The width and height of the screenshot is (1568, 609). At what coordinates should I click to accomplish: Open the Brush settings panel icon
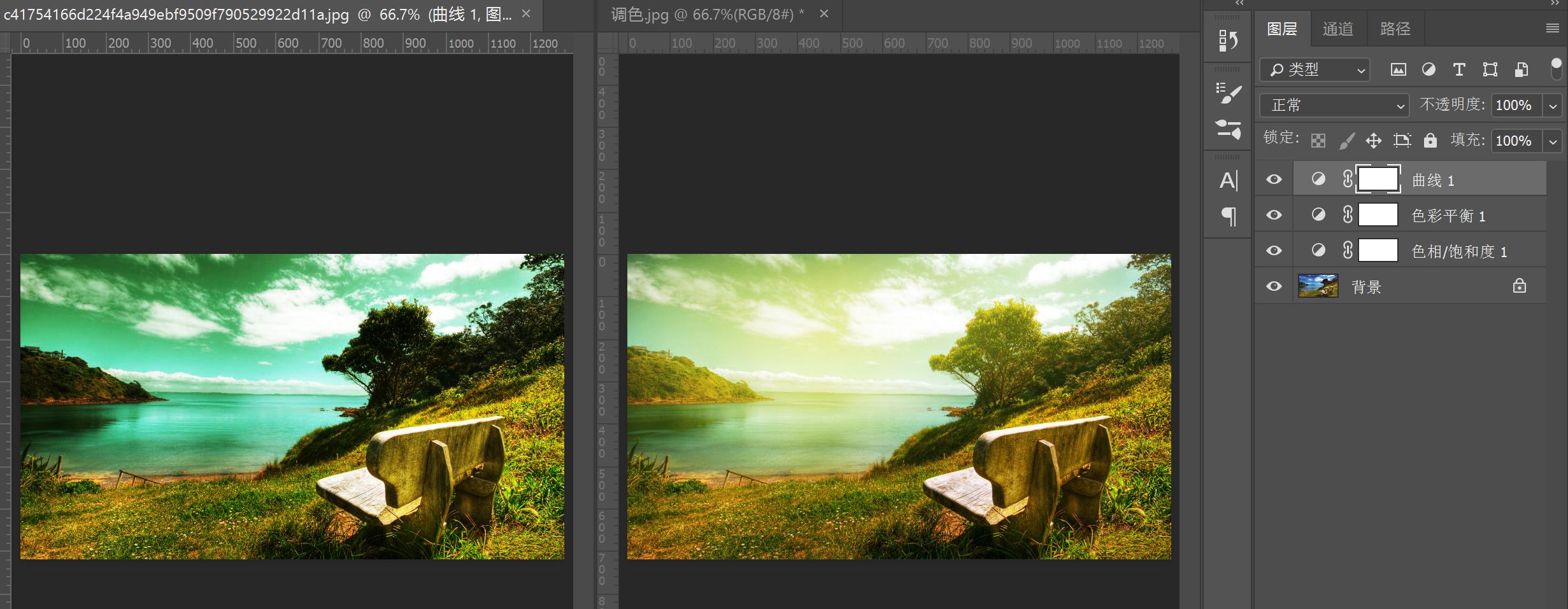[x=1228, y=94]
